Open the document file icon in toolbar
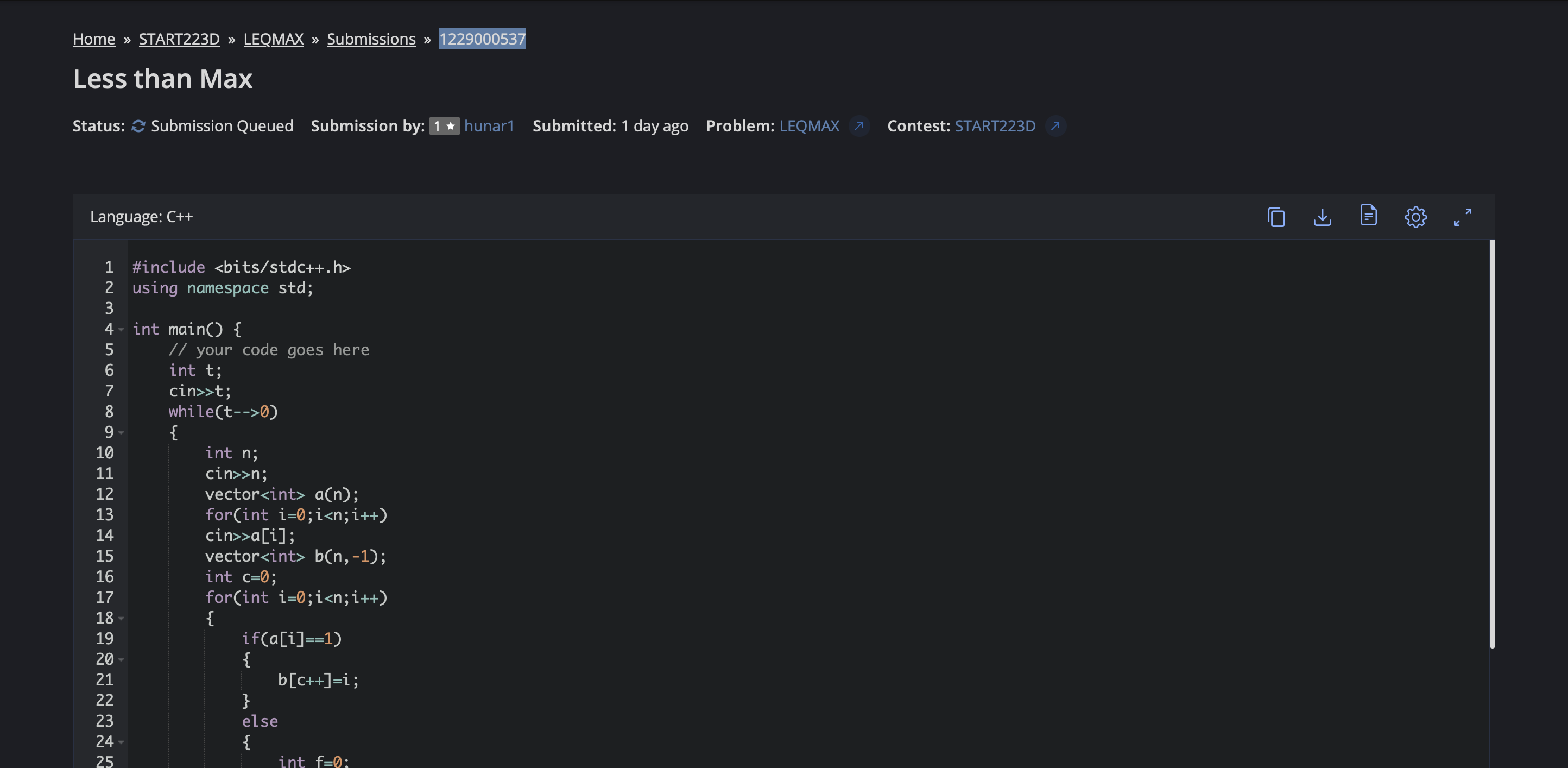Screen dimensions: 1568x768 [x=1368, y=216]
